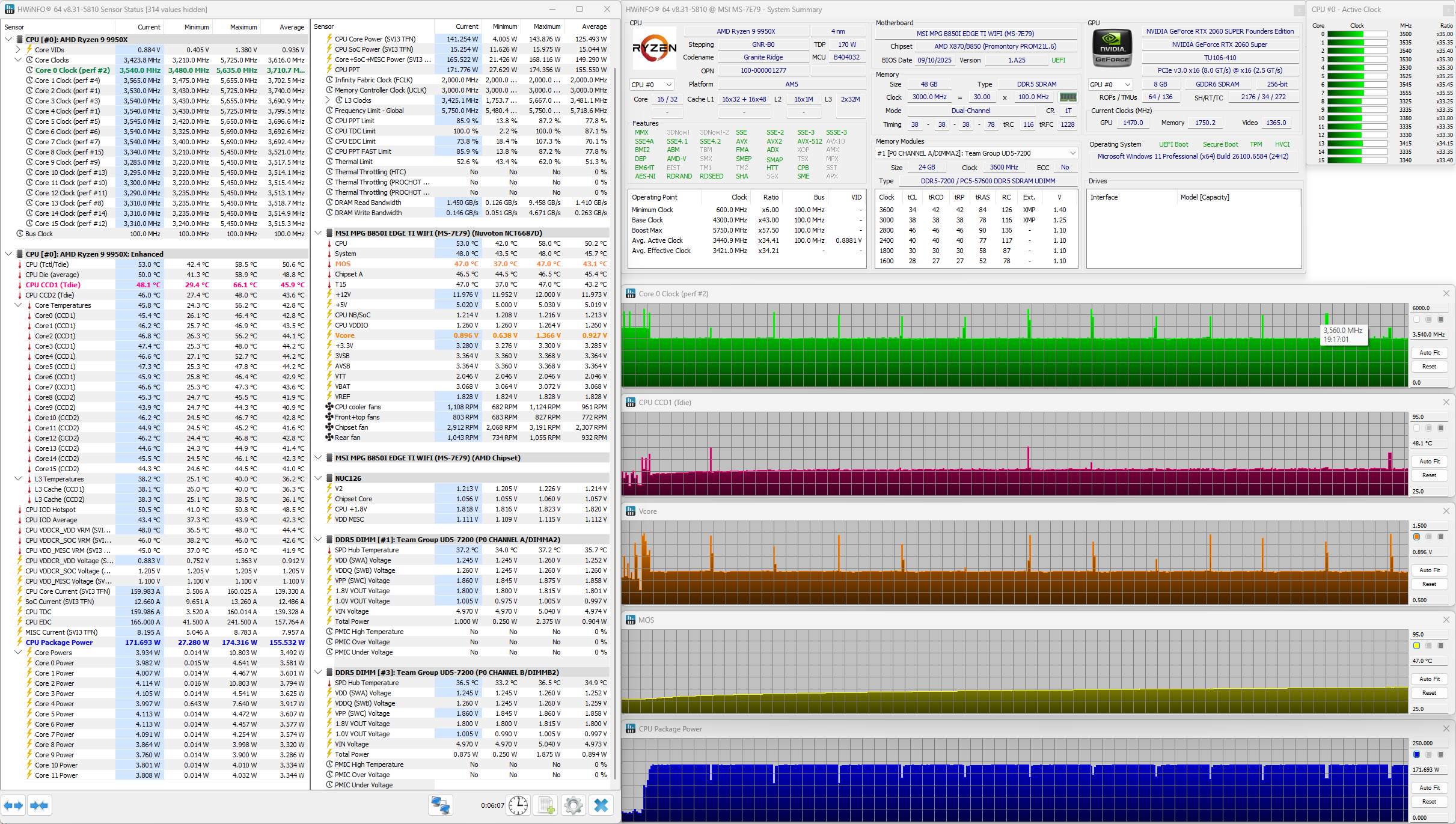Click Reset on the Vcore graph
1456x824 pixels.
(1429, 584)
